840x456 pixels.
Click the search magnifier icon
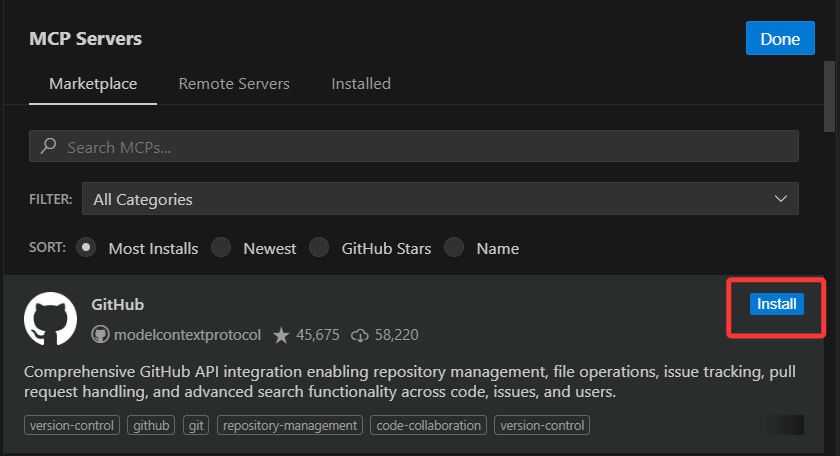[x=48, y=147]
